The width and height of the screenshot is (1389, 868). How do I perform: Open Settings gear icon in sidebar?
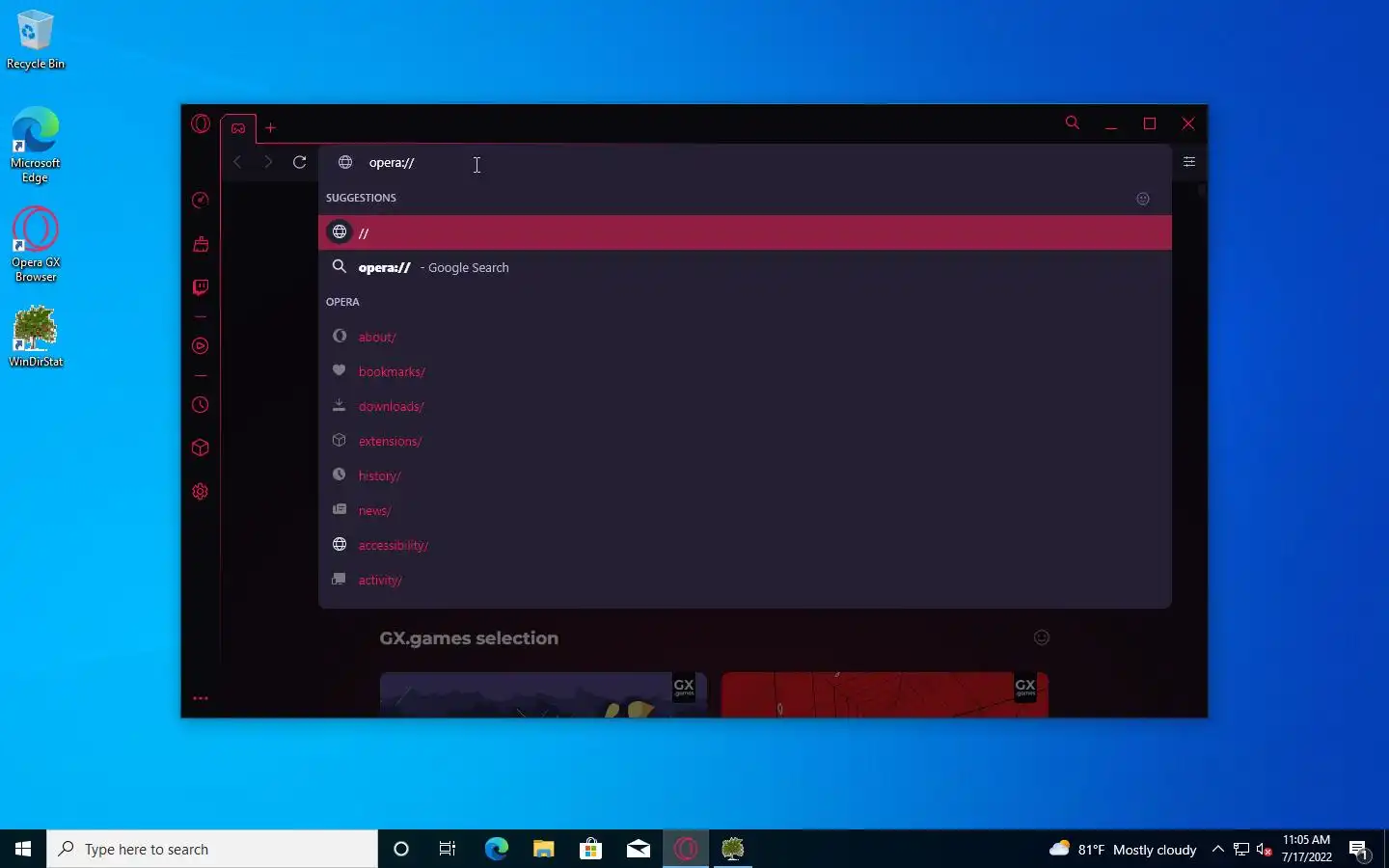[x=201, y=492]
